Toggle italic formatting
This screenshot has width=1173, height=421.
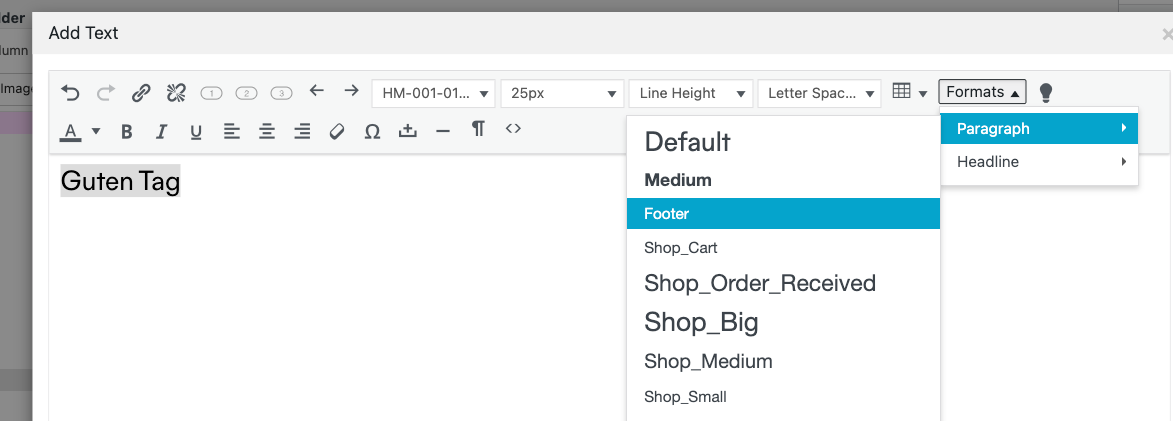pyautogui.click(x=161, y=131)
